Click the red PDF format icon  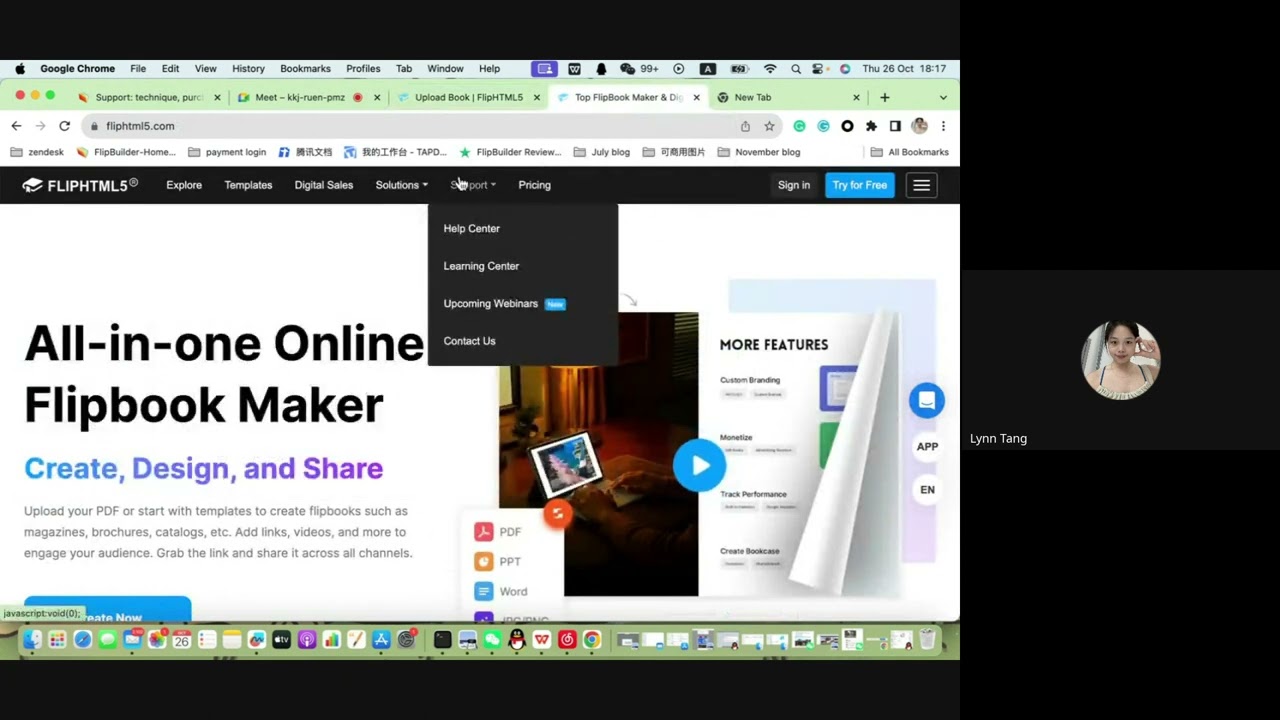click(484, 532)
